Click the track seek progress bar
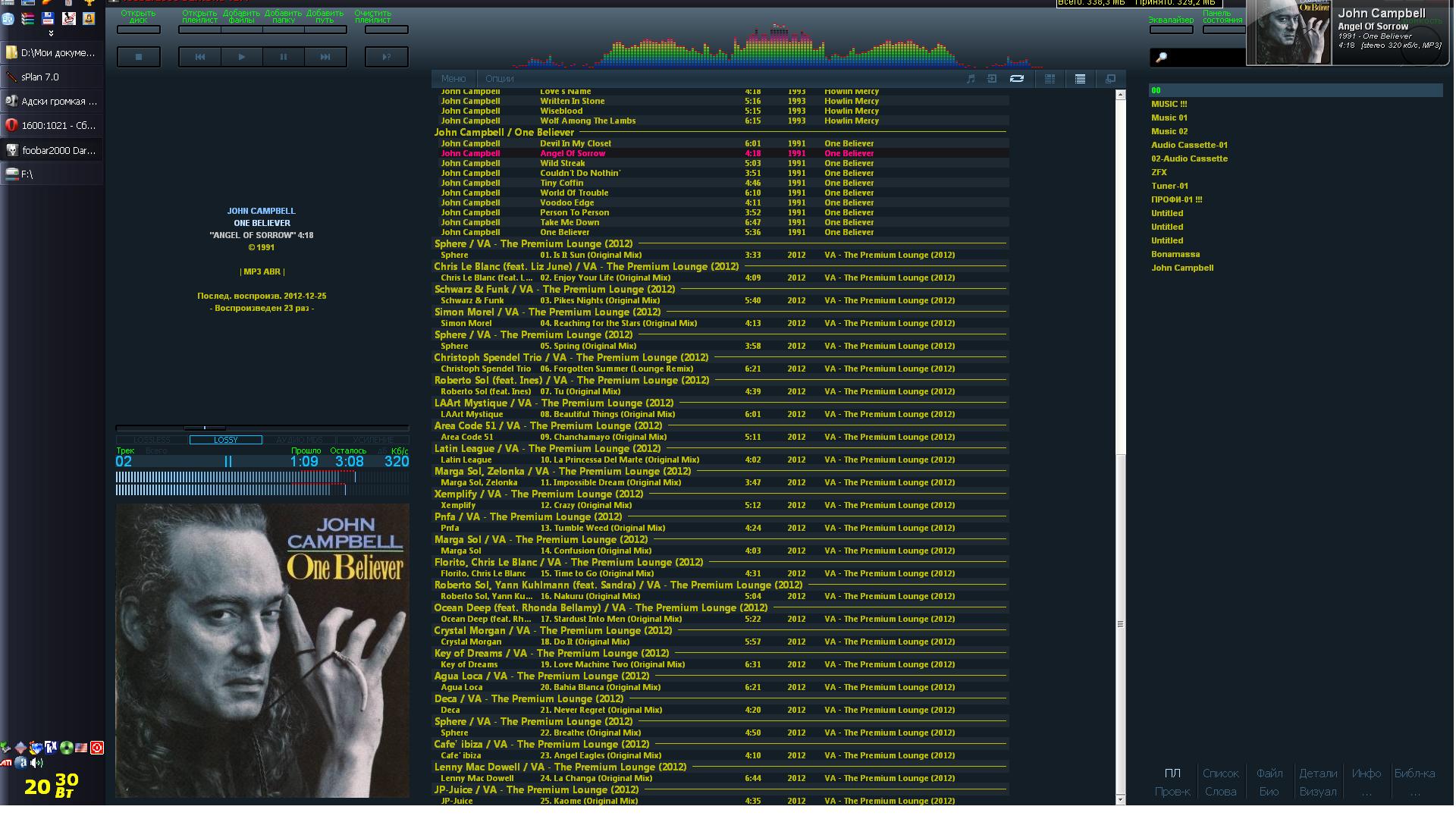The width and height of the screenshot is (1456, 819). pyautogui.click(x=262, y=428)
